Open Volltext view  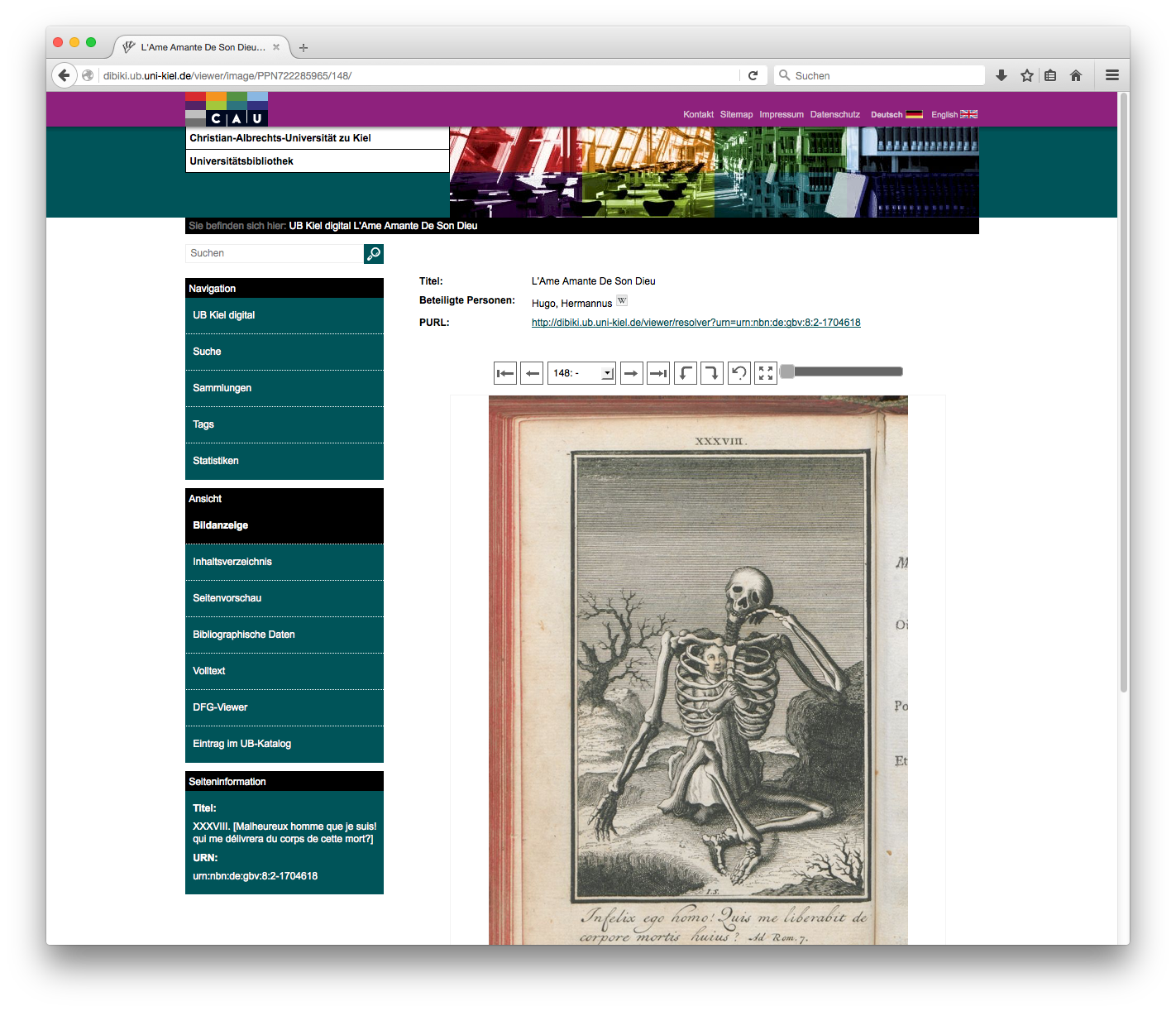point(284,671)
